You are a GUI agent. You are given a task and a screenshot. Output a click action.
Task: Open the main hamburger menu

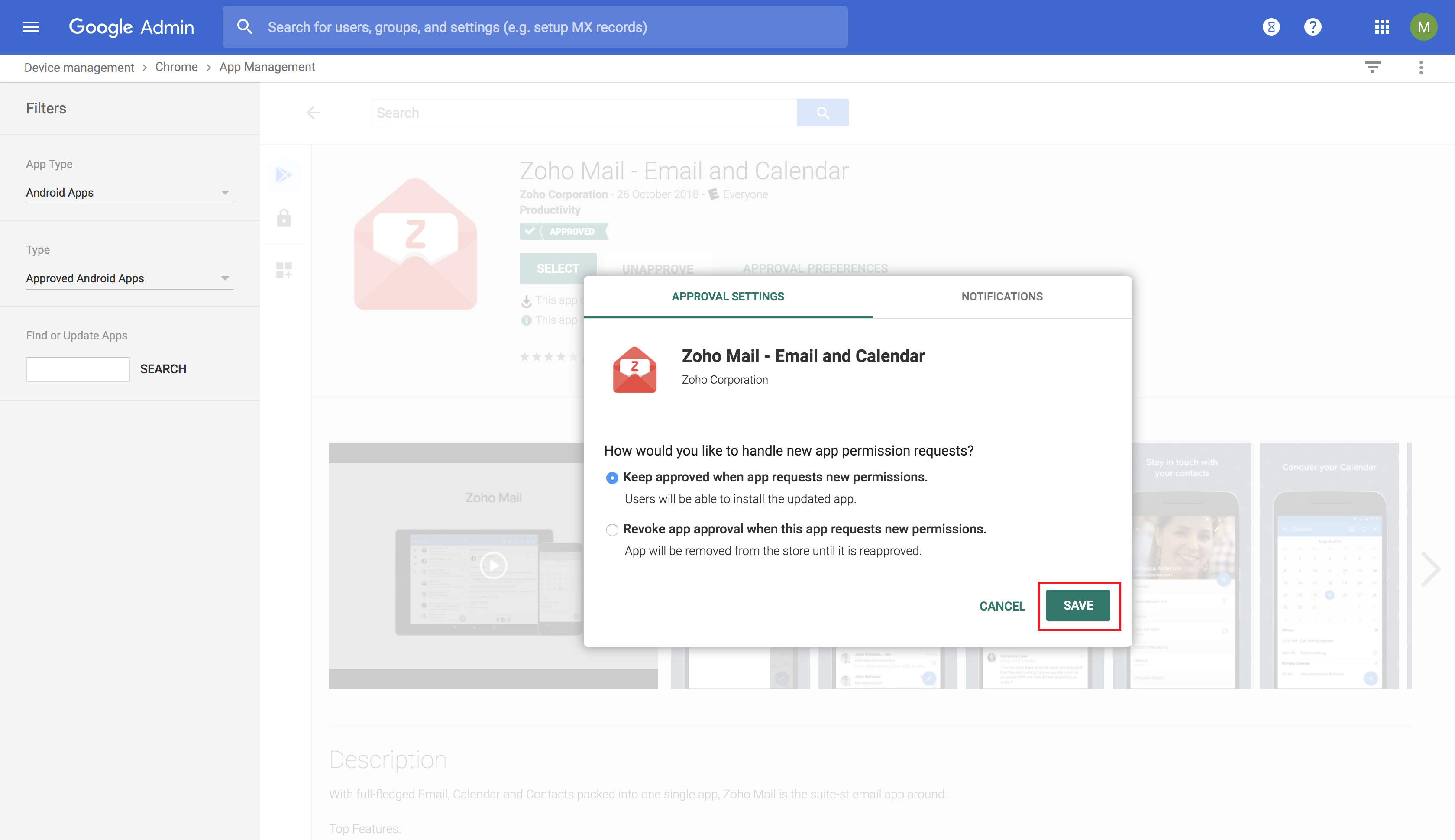pyautogui.click(x=31, y=27)
